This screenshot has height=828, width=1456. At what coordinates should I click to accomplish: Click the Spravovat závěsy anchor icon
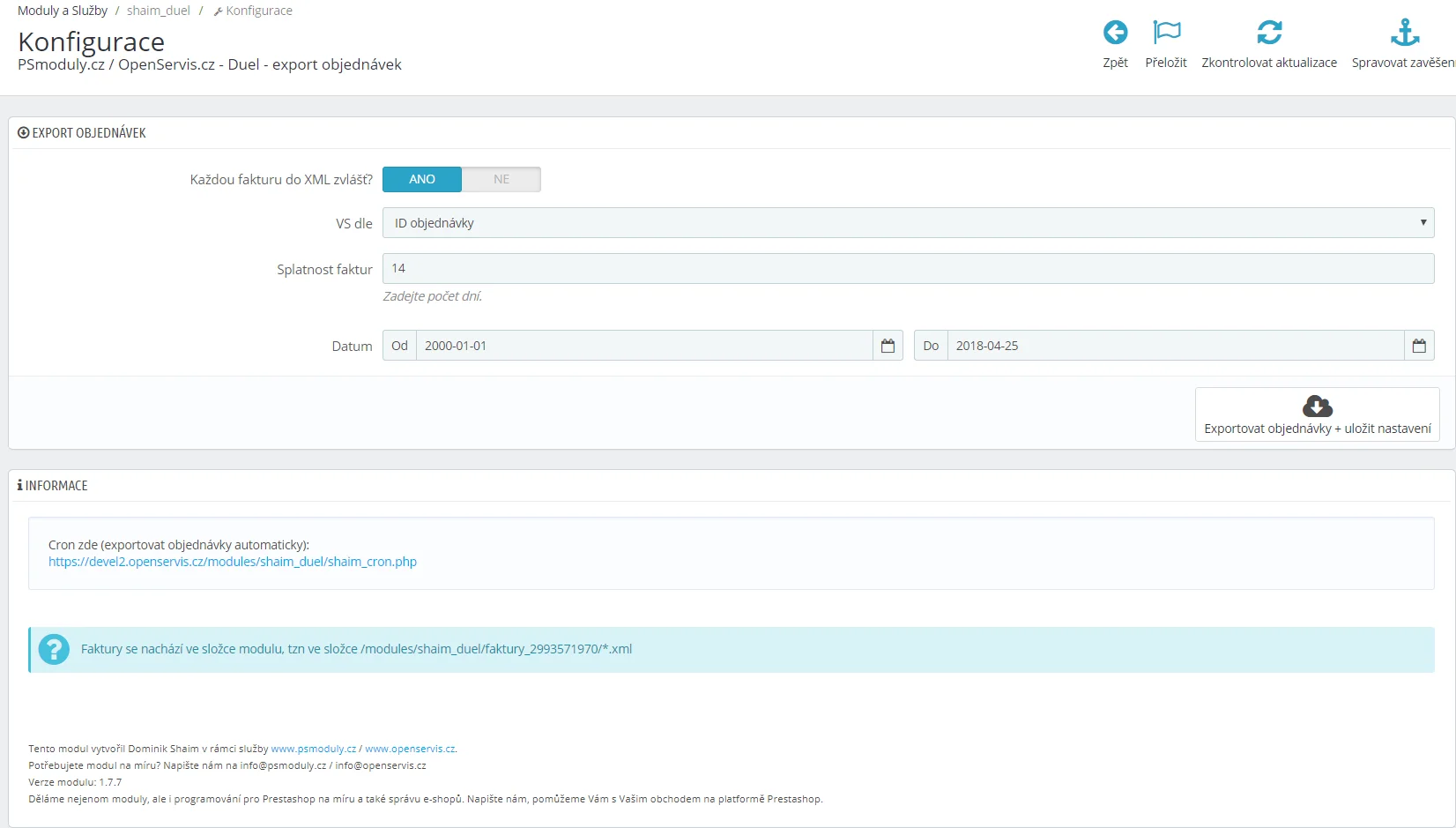pyautogui.click(x=1404, y=33)
